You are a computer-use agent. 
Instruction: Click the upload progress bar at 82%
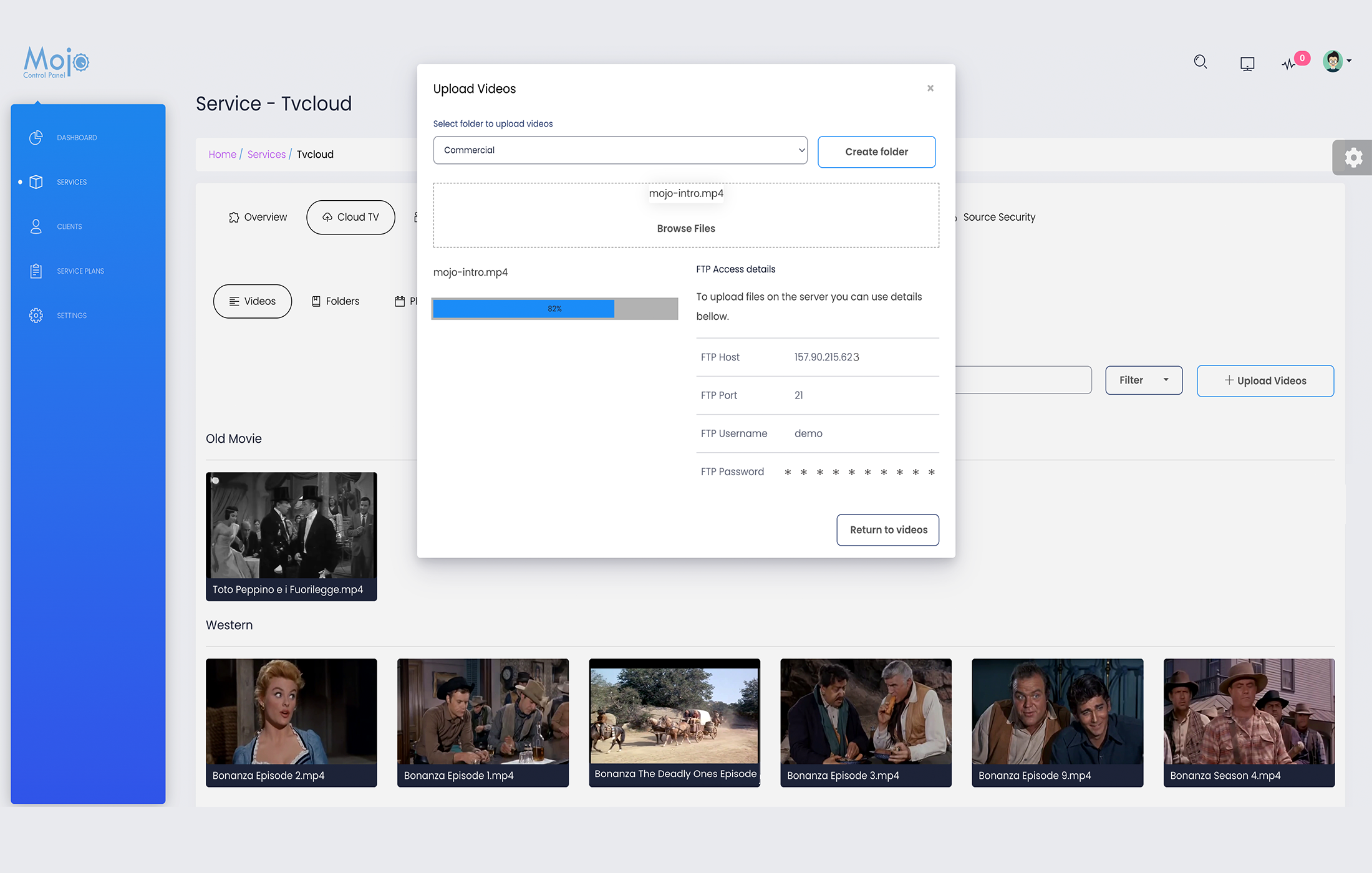(554, 308)
